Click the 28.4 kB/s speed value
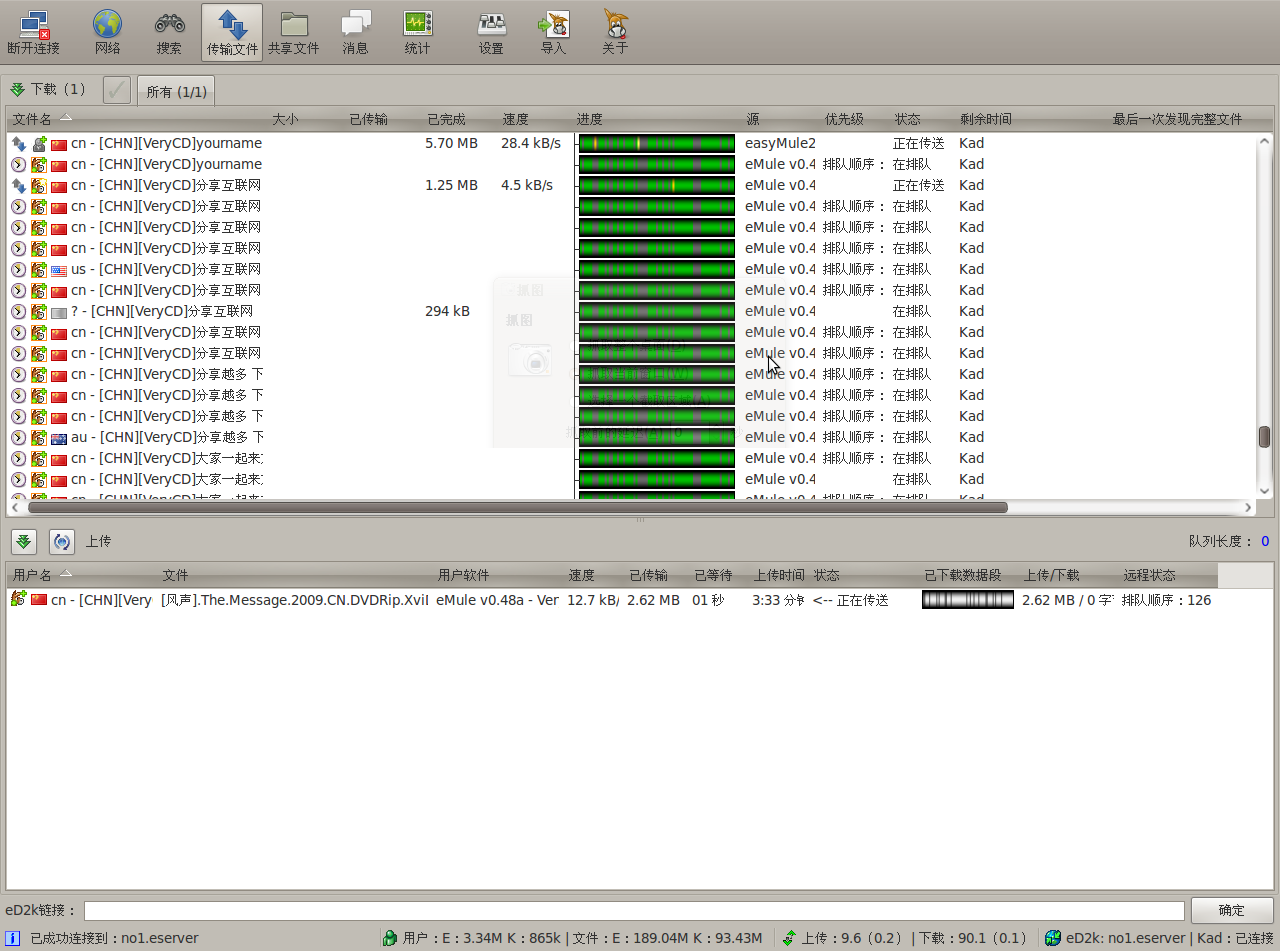 [531, 143]
